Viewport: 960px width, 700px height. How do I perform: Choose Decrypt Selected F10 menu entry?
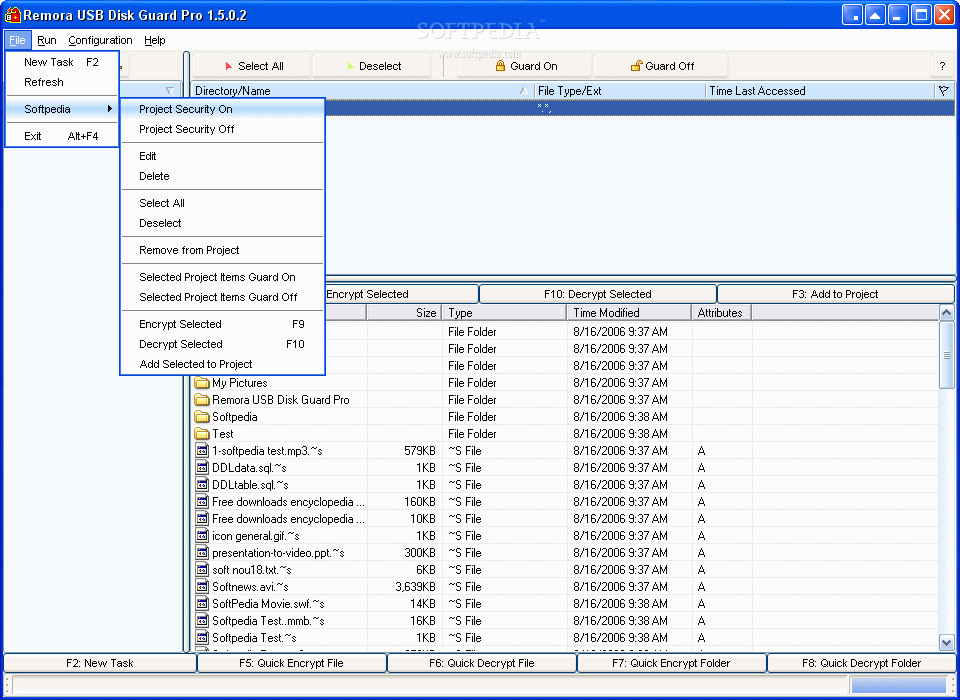coord(222,344)
